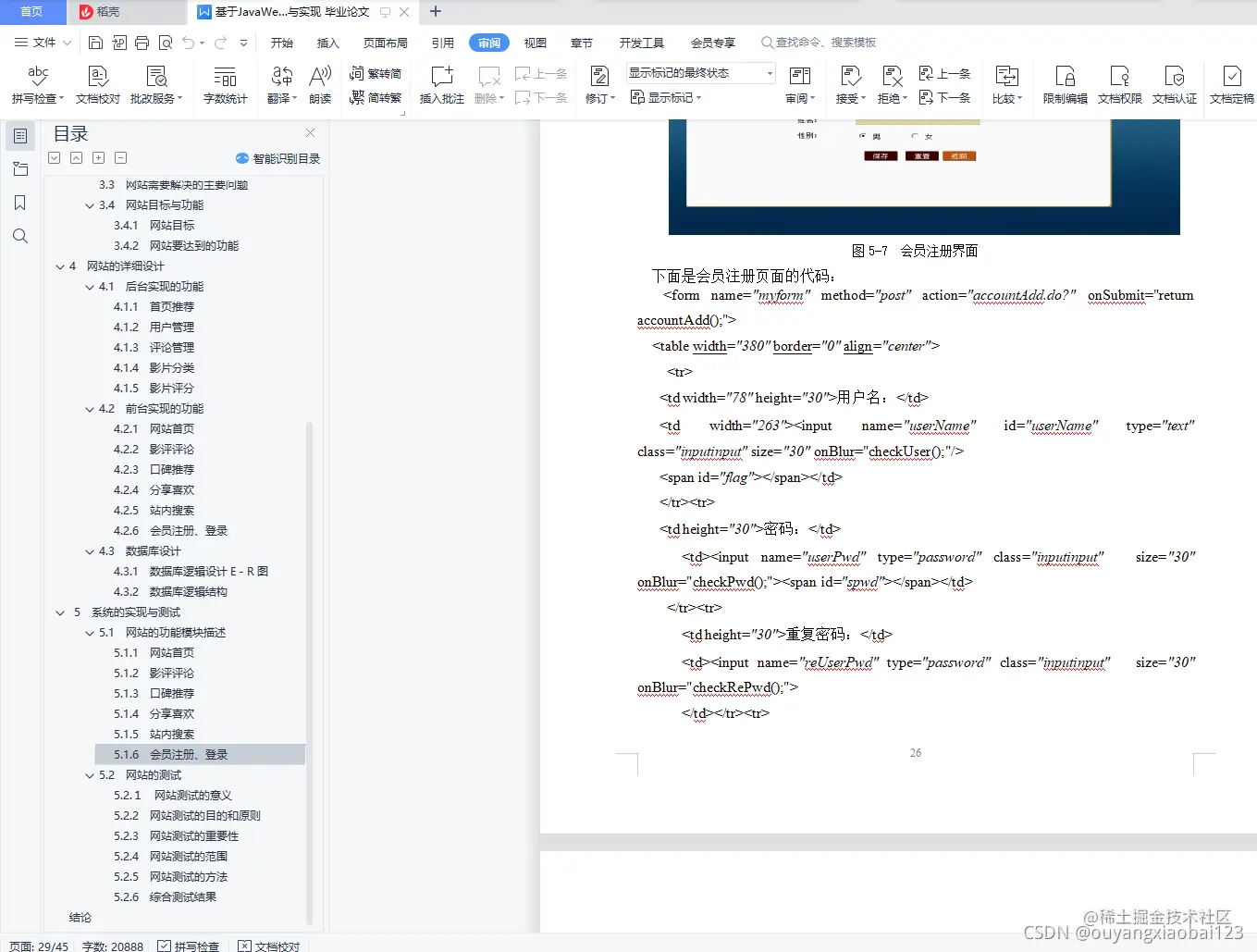Open 文档认证 document certification

click(x=1174, y=85)
